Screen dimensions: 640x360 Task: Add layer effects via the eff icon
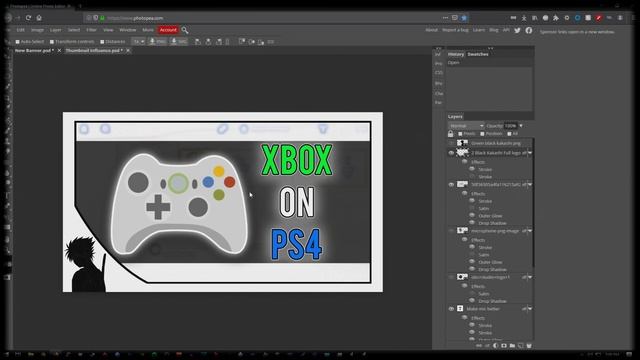(x=487, y=346)
